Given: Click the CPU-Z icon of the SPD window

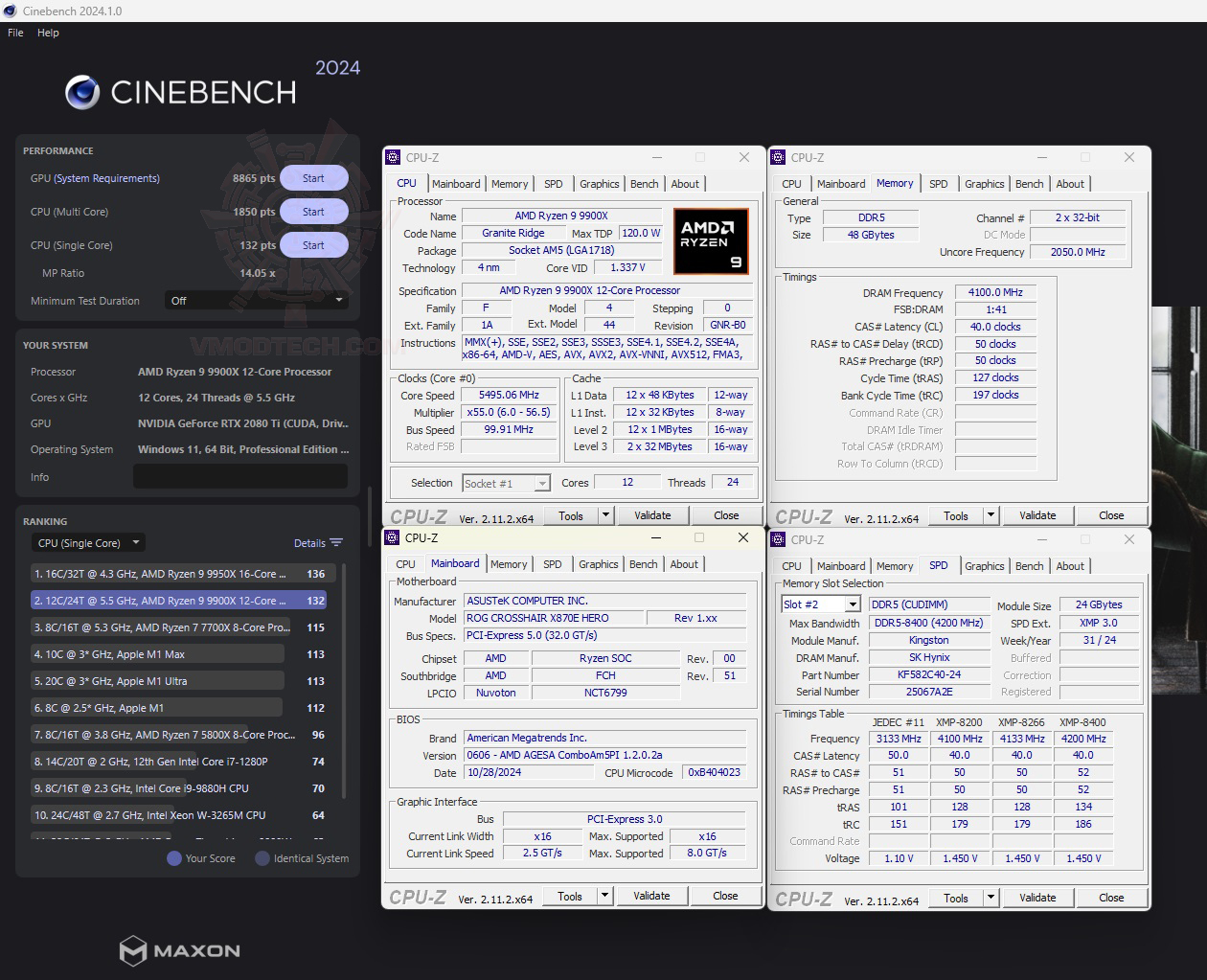Looking at the screenshot, I should point(776,539).
